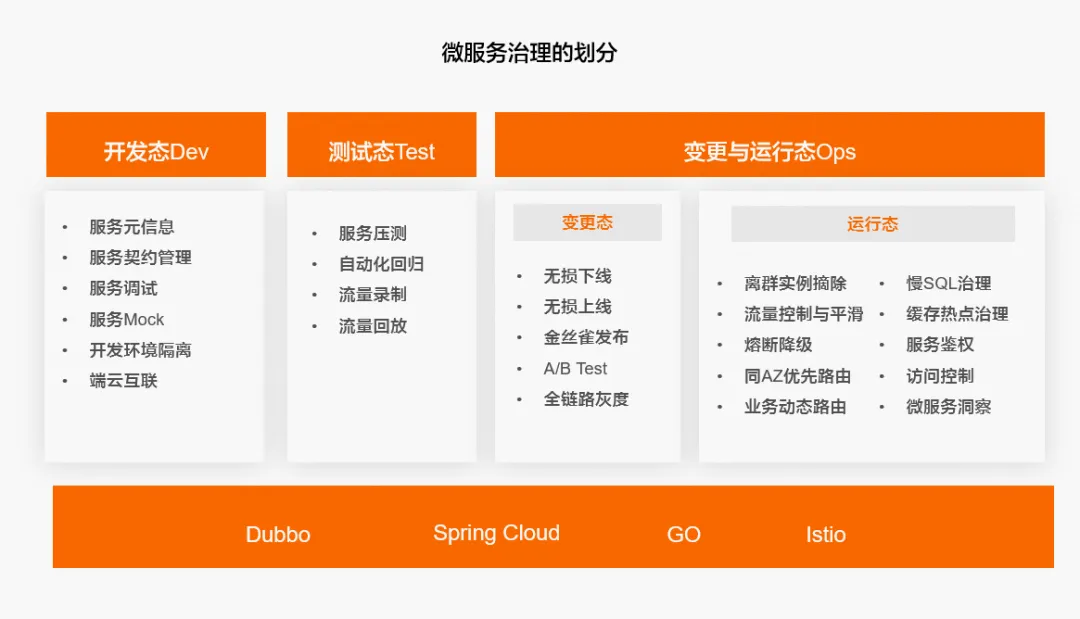Image resolution: width=1080 pixels, height=619 pixels.
Task: Click the title 微服务治理的划分
Action: tap(529, 52)
